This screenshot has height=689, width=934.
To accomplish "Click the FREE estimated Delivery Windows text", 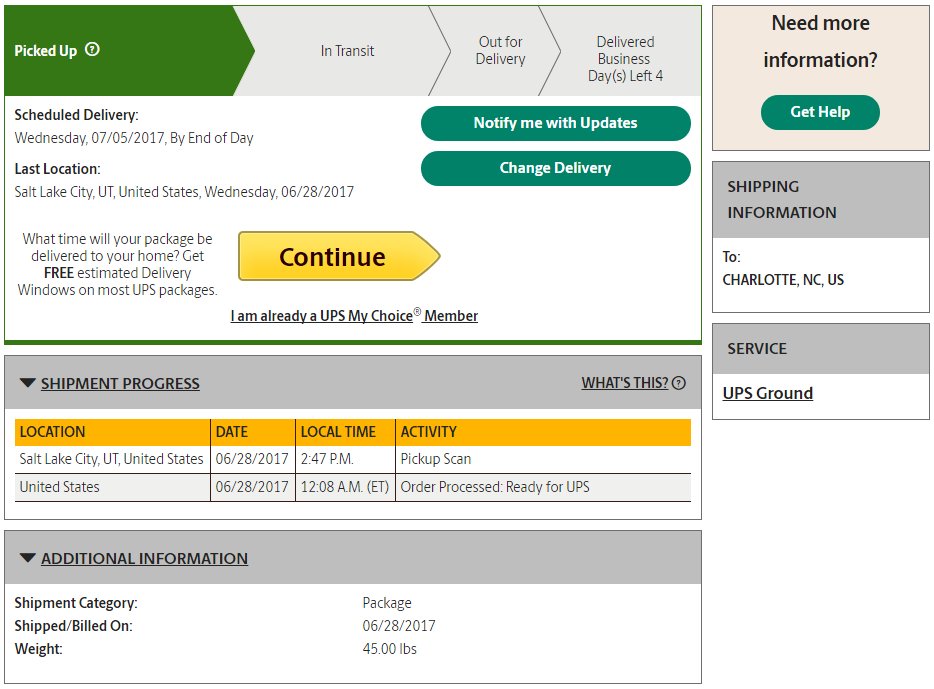I will point(117,281).
